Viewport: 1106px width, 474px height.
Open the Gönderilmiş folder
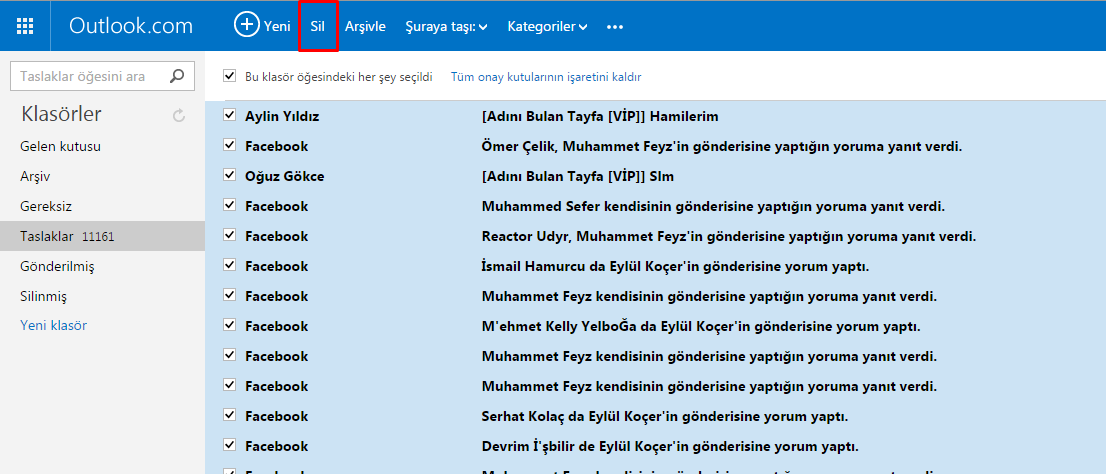(x=57, y=267)
